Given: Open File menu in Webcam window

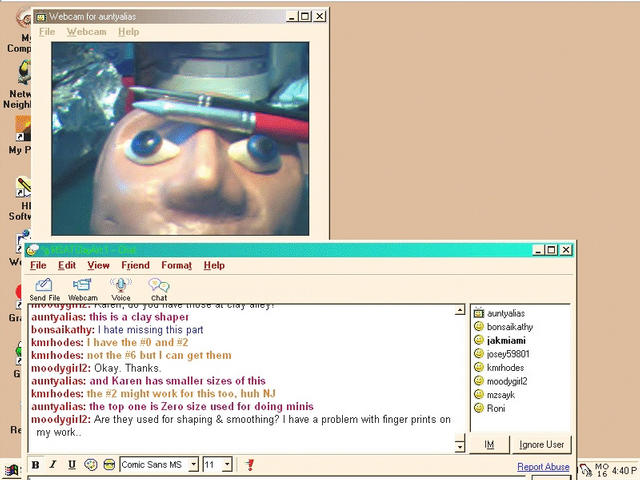Looking at the screenshot, I should point(47,32).
